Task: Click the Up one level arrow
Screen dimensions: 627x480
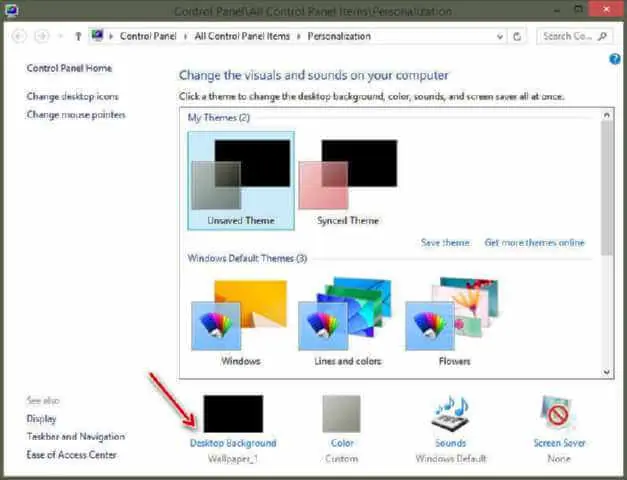Action: pyautogui.click(x=78, y=36)
